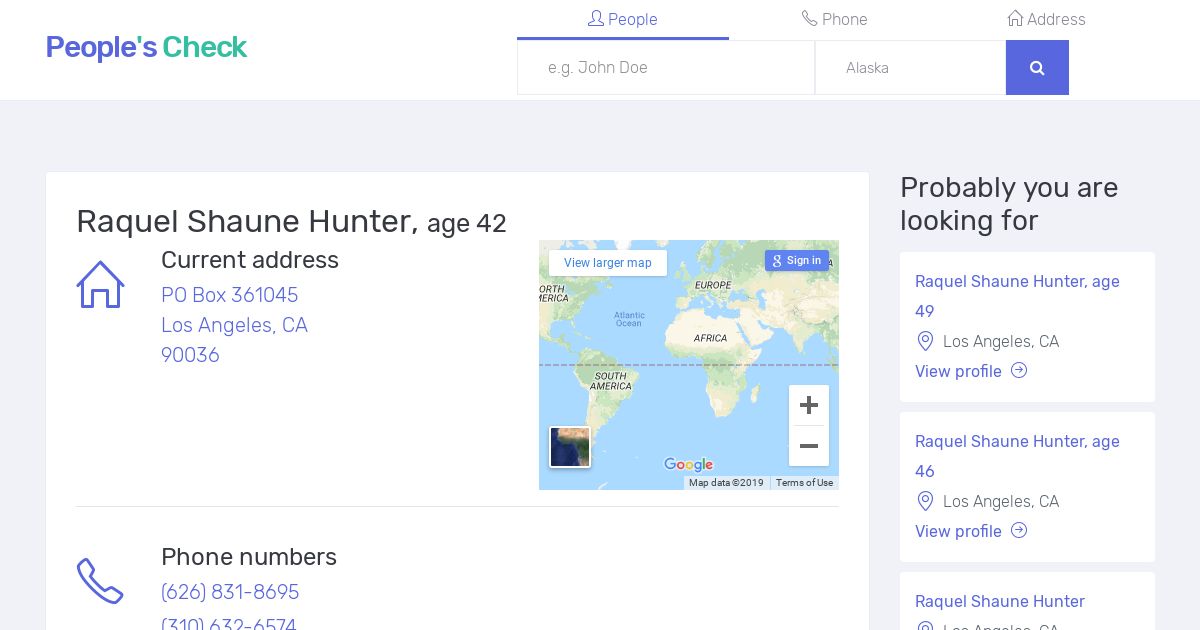Click the location pin in the age 49 card
This screenshot has width=1200, height=630.
pyautogui.click(x=925, y=341)
